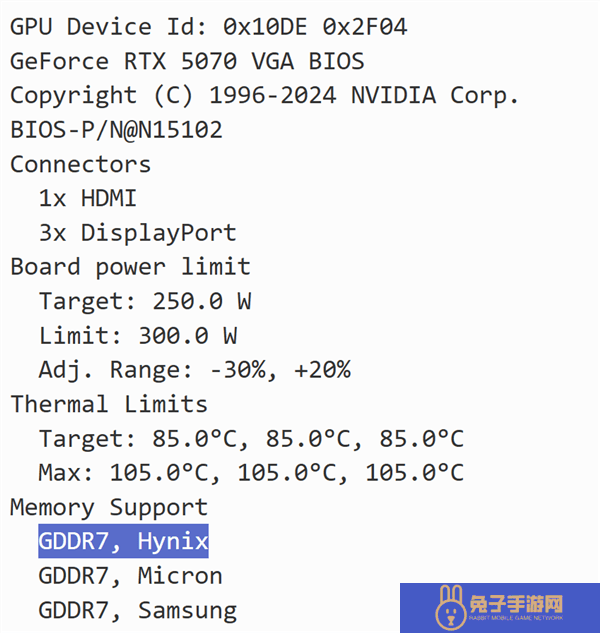The image size is (600, 633).
Task: Click the GDDR7, Micron memory entry
Action: pyautogui.click(x=130, y=575)
